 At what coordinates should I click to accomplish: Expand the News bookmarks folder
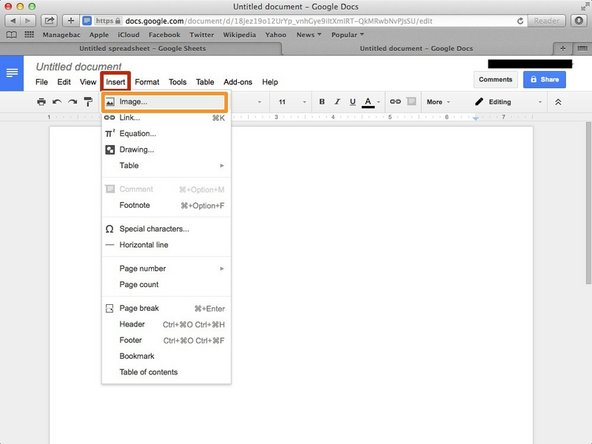(x=309, y=35)
